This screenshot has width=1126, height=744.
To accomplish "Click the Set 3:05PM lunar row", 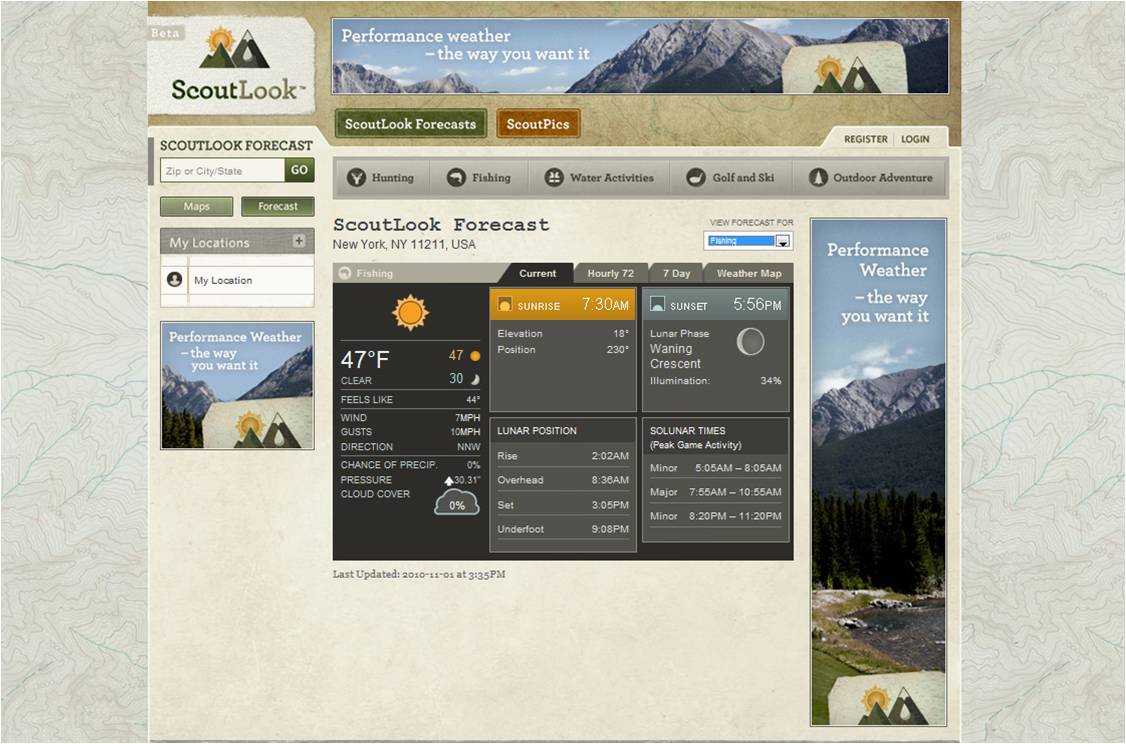I will (563, 505).
